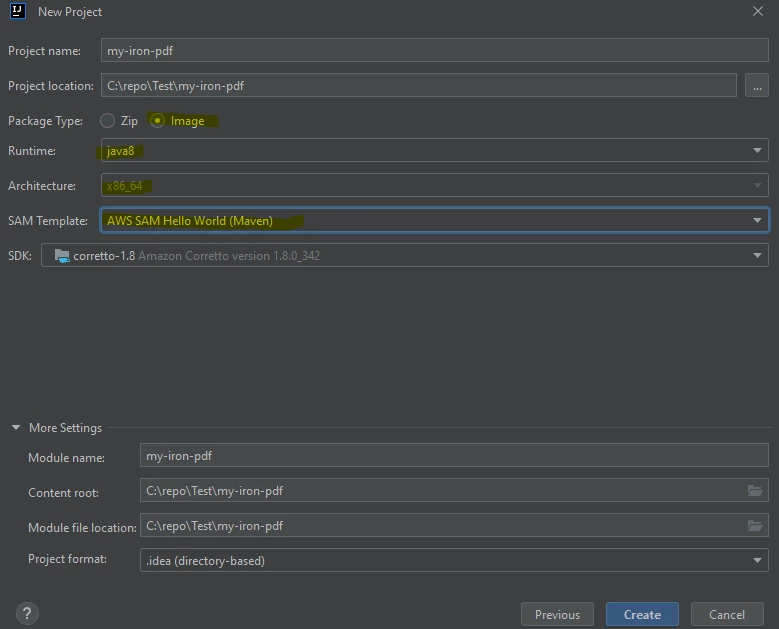Click the Runtime label
Screen dimensions: 779x629
coord(32,151)
